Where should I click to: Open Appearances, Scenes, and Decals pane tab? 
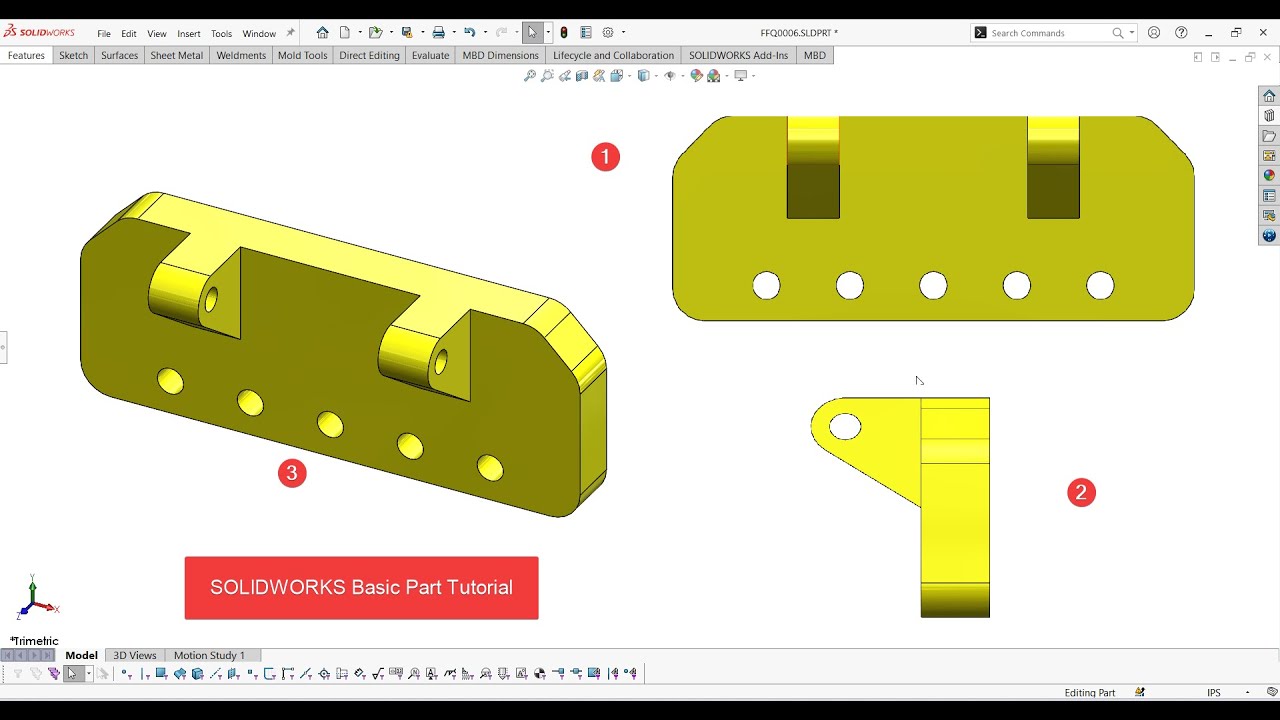(1269, 176)
